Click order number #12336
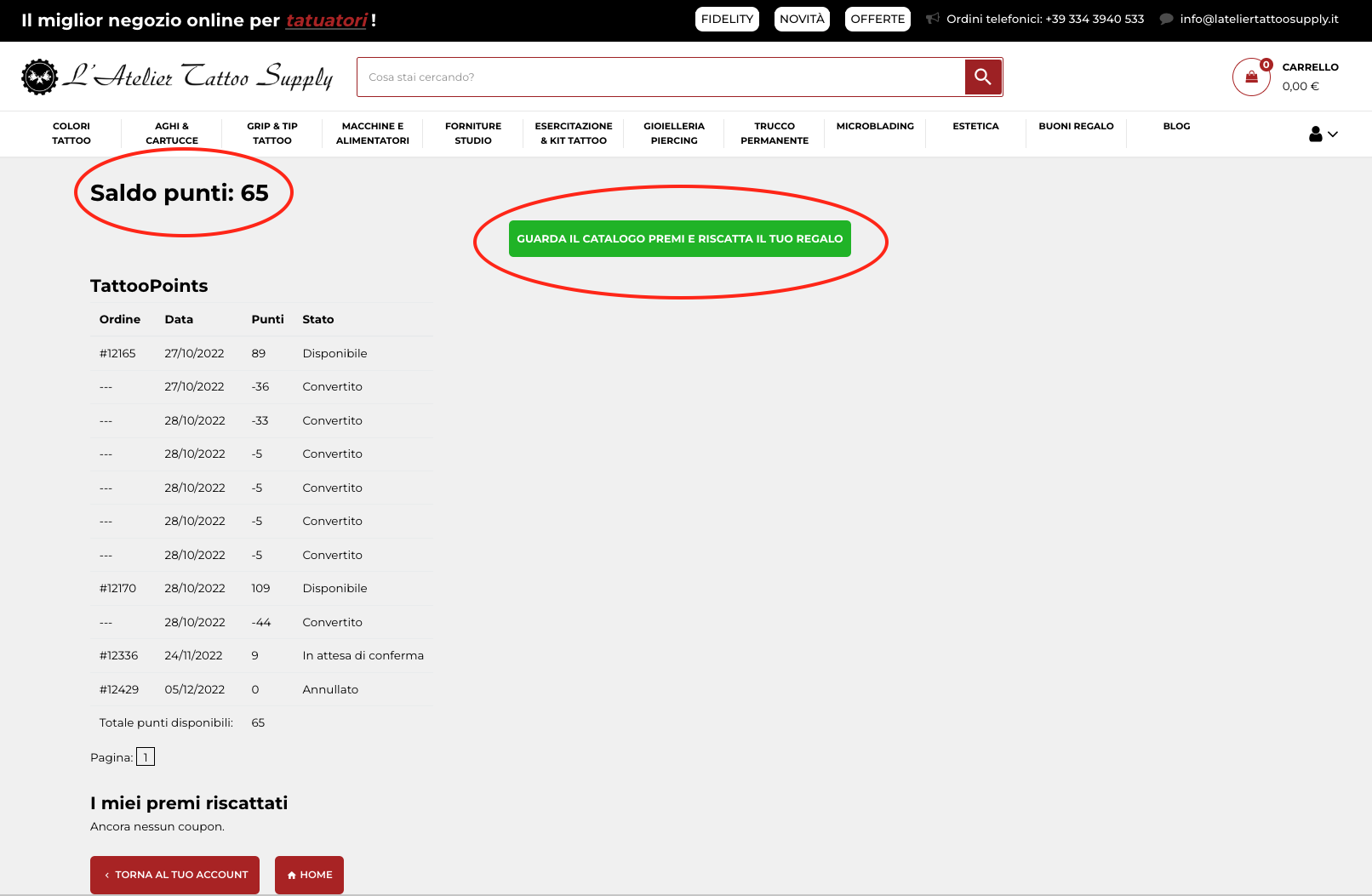Screen dimensions: 1372x896 point(118,655)
